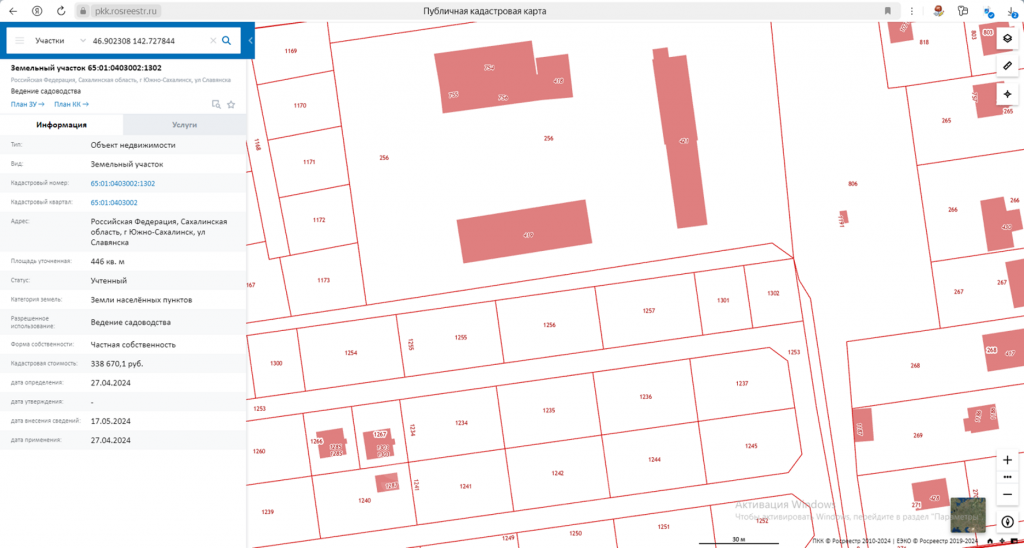1024x548 pixels.
Task: Click parcel label 1300 on the map
Action: (276, 363)
